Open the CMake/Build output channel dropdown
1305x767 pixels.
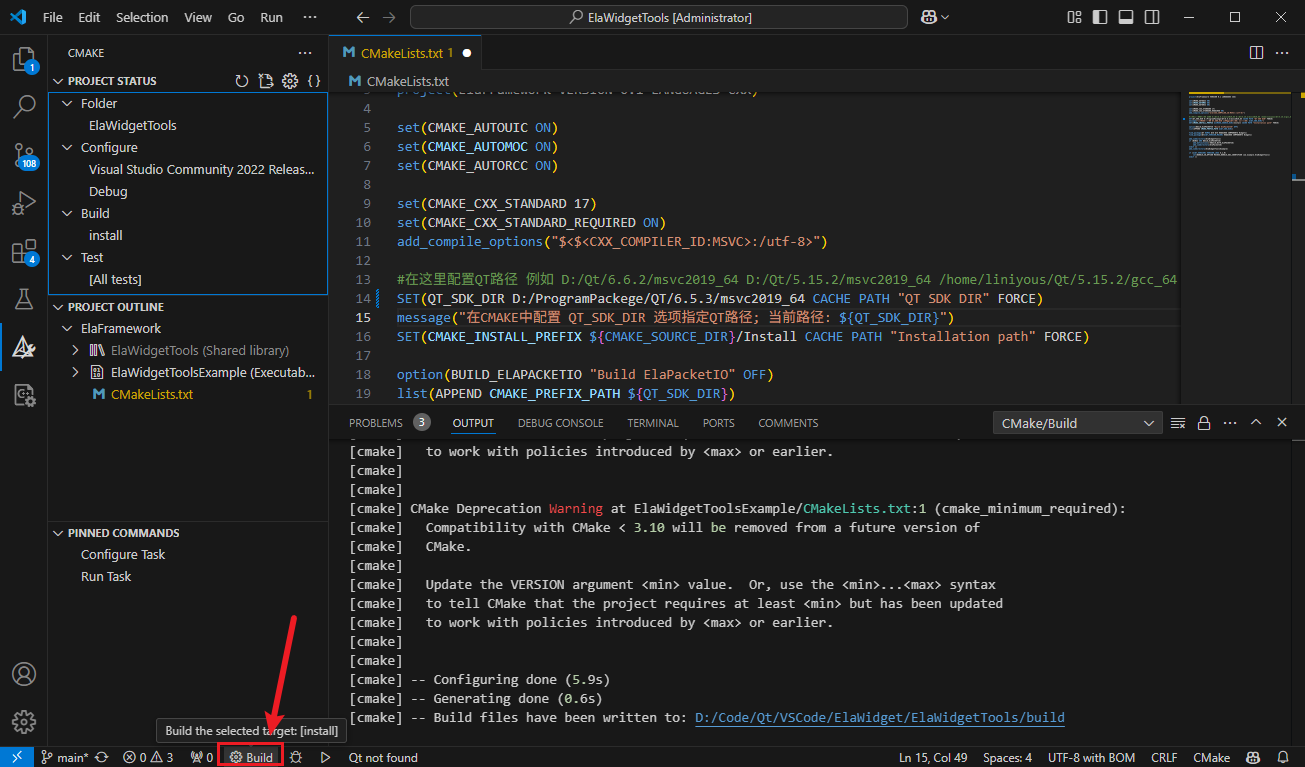(1077, 423)
